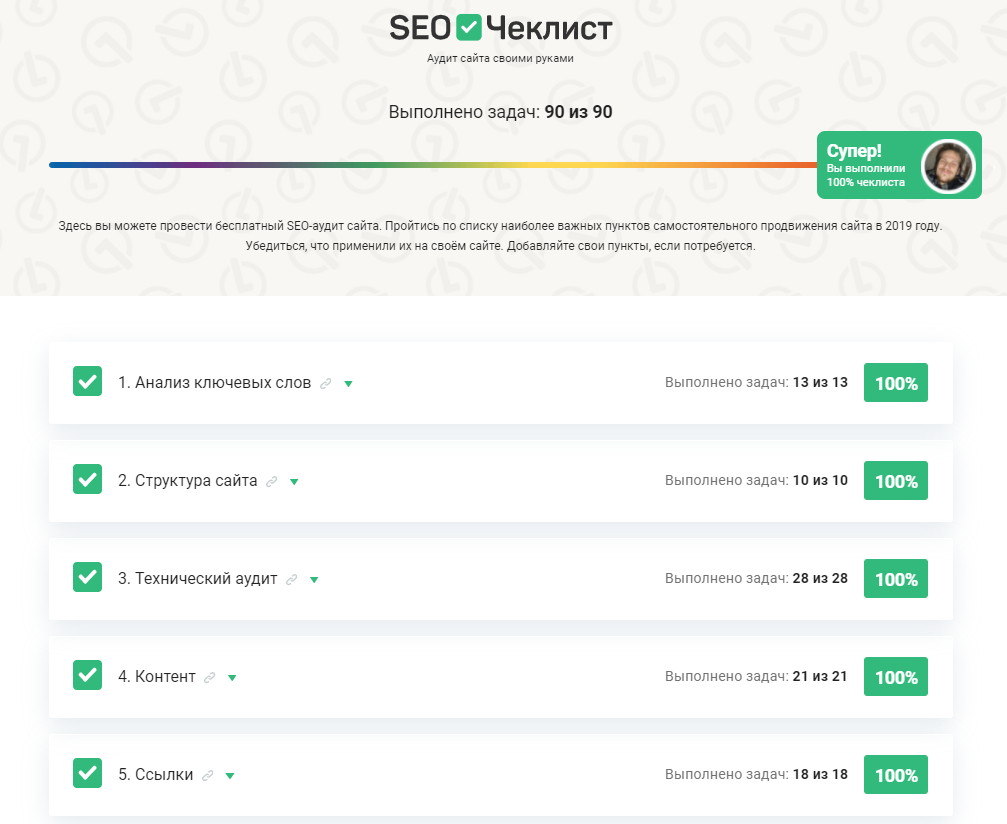Open the Ссылки section title
This screenshot has width=1007, height=824.
click(155, 775)
